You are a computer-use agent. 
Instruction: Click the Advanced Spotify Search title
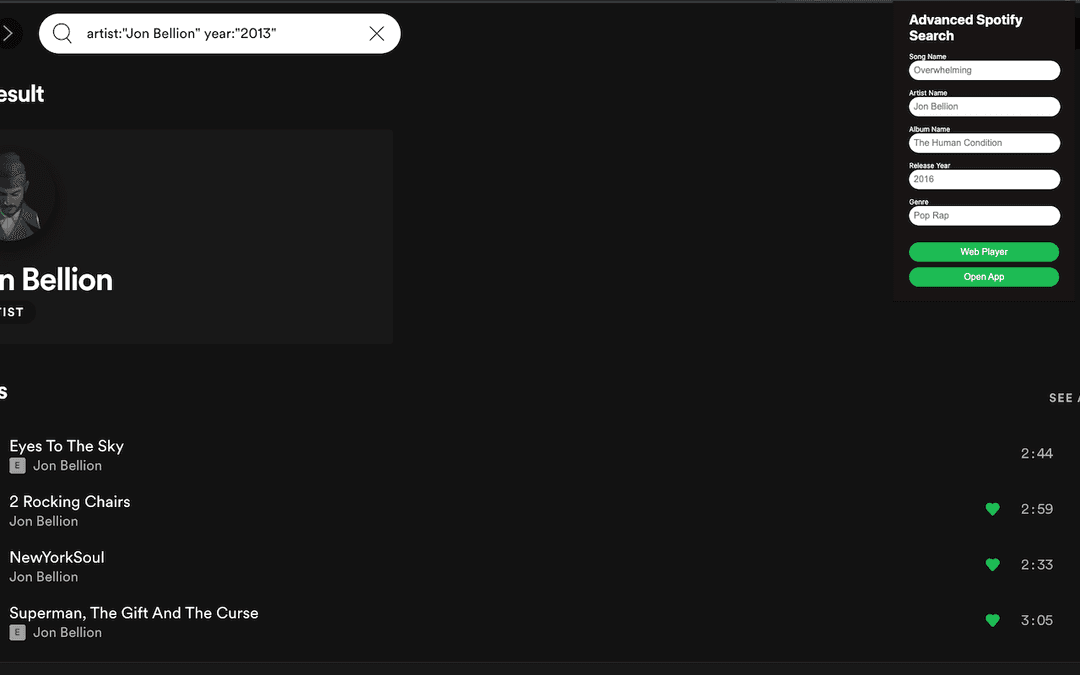click(x=965, y=28)
